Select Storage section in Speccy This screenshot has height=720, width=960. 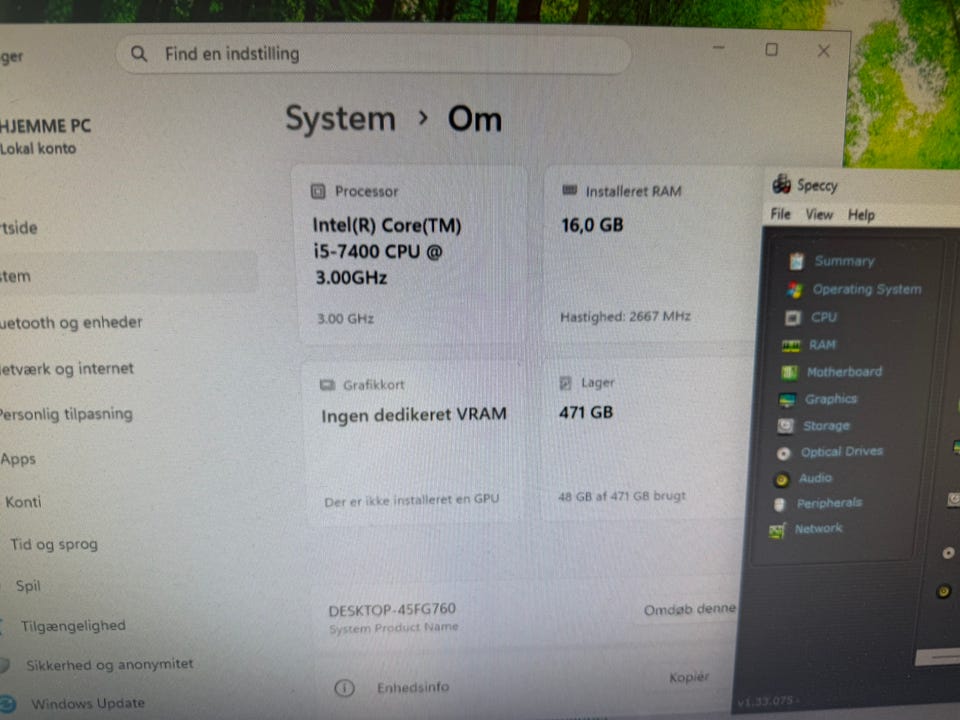click(826, 426)
